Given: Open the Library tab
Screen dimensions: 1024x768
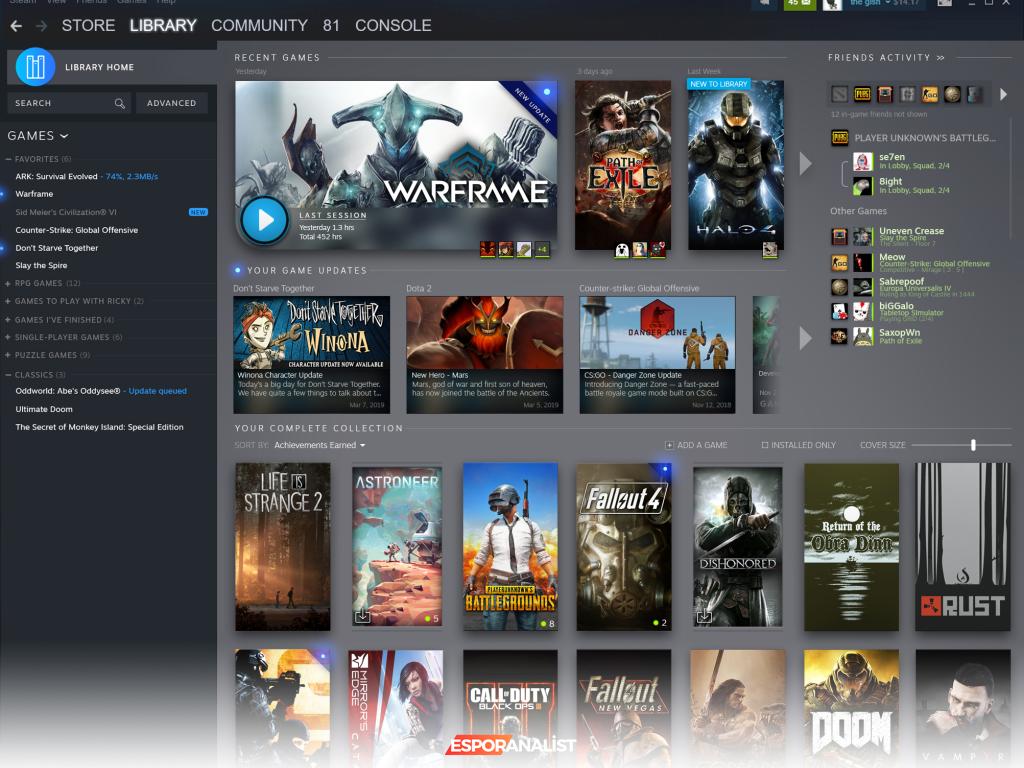Looking at the screenshot, I should click(x=163, y=25).
